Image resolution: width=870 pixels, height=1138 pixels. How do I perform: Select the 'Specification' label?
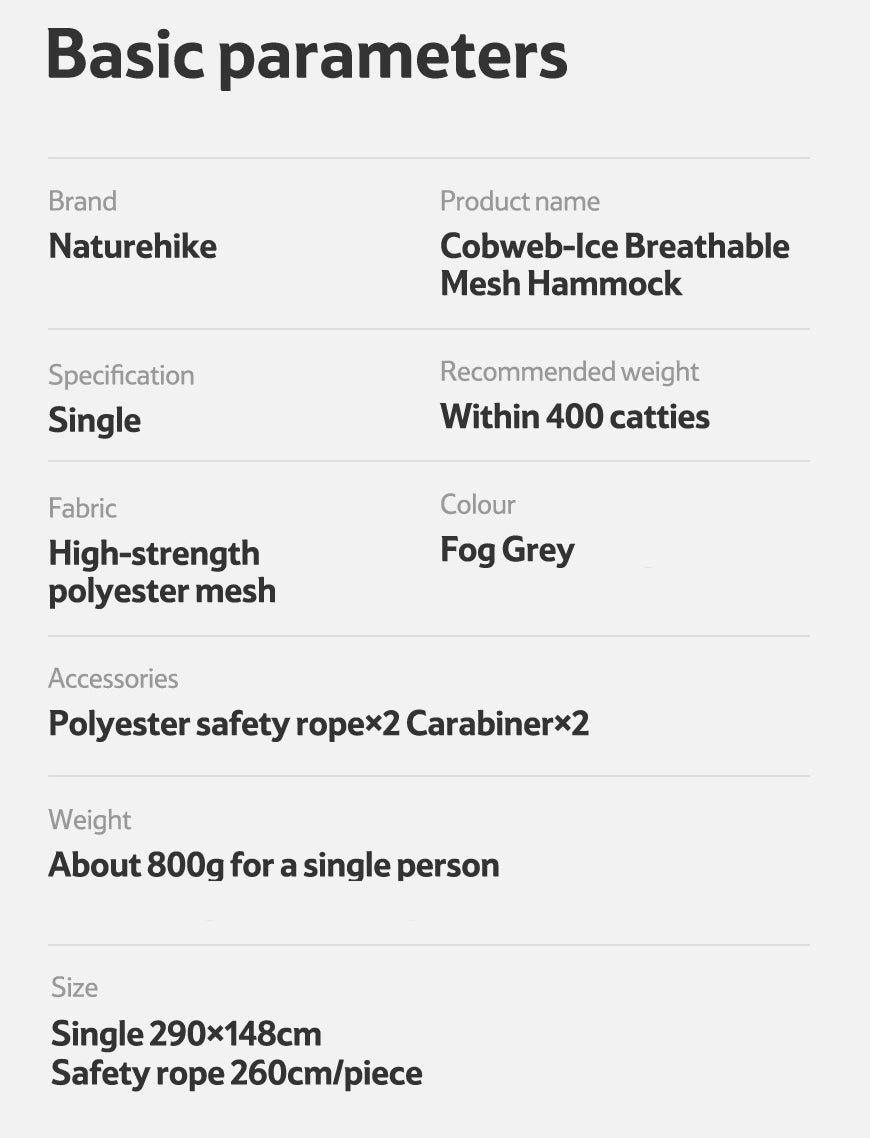[121, 375]
